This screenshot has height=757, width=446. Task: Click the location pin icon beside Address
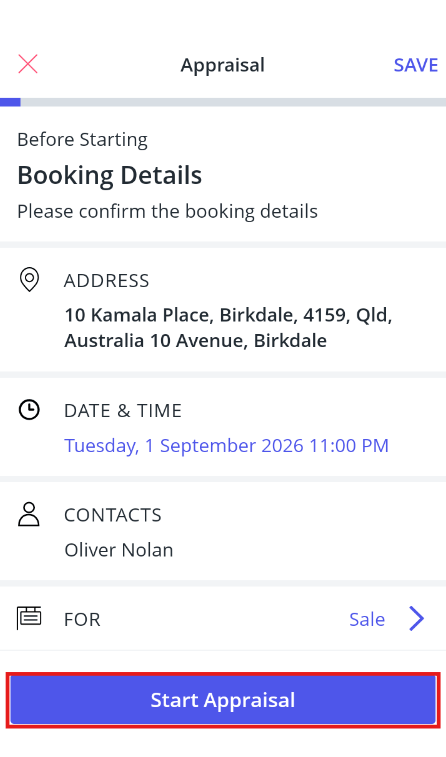tap(29, 280)
